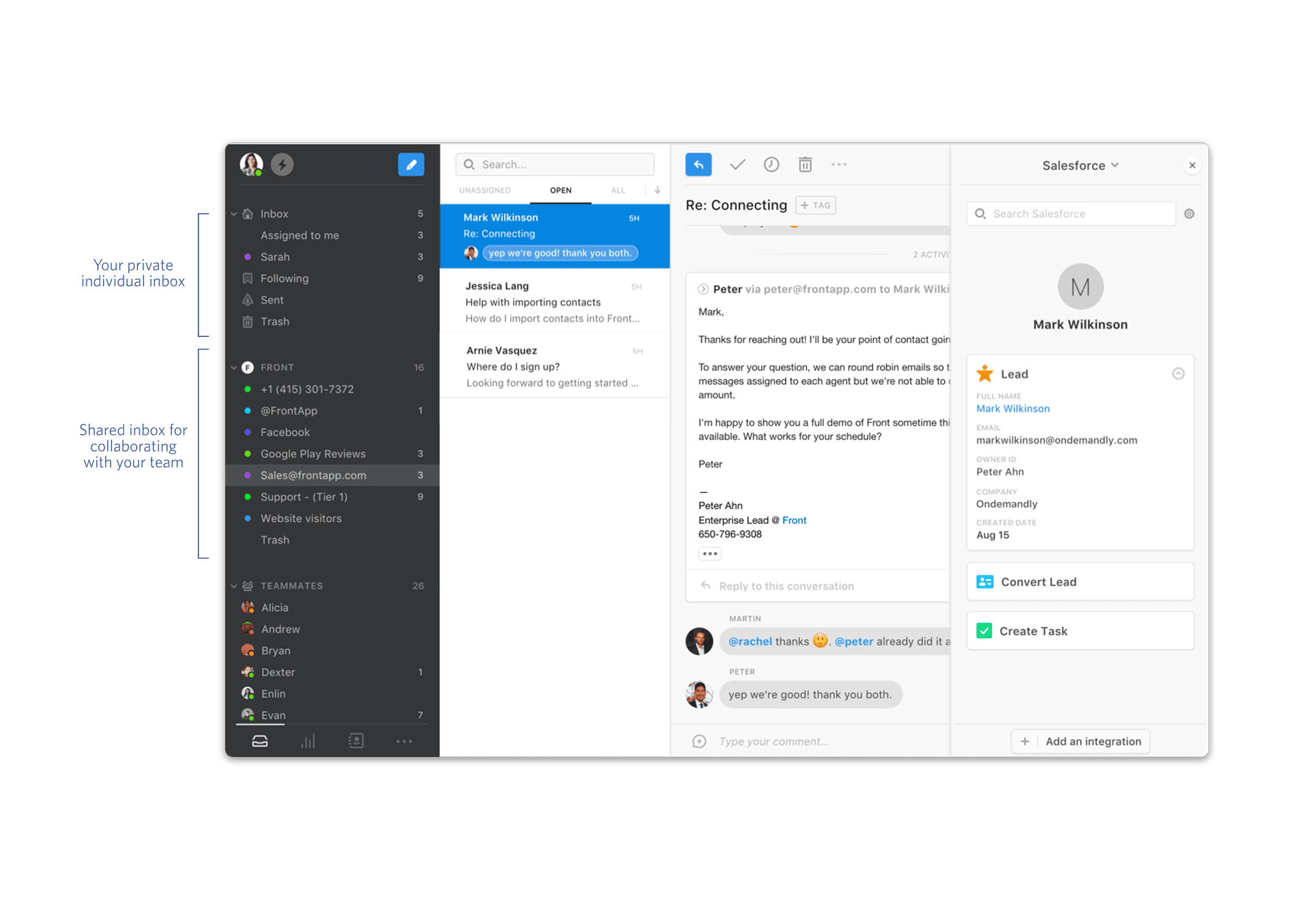The height and width of the screenshot is (924, 1294).
Task: Click the emoji icon beside comment box
Action: click(699, 741)
